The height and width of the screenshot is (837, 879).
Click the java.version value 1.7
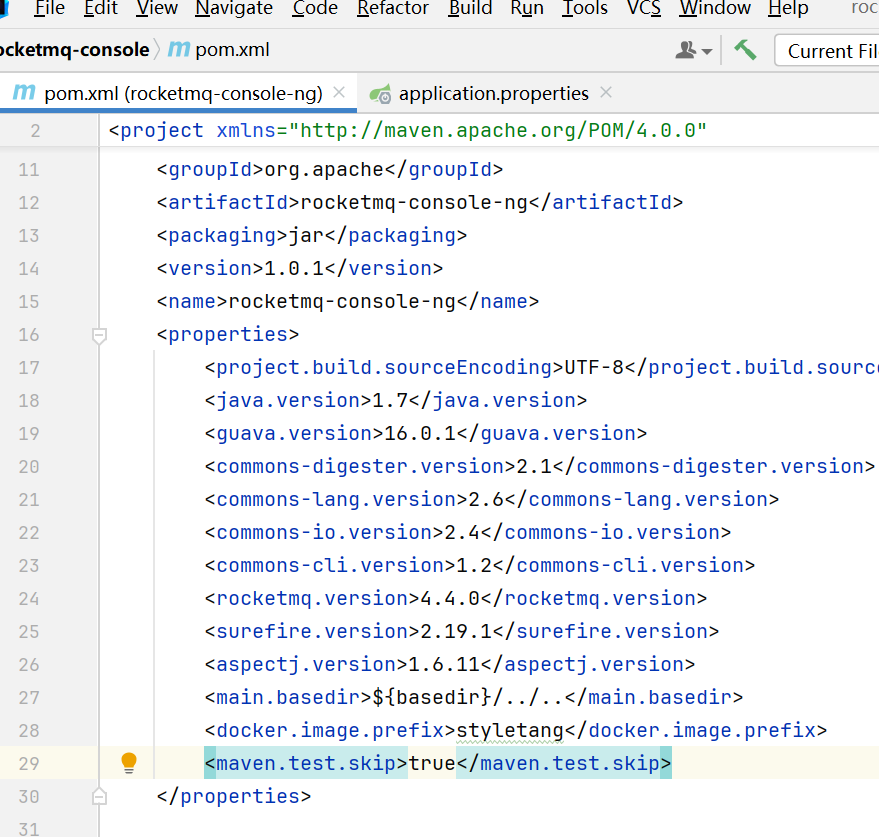click(390, 400)
